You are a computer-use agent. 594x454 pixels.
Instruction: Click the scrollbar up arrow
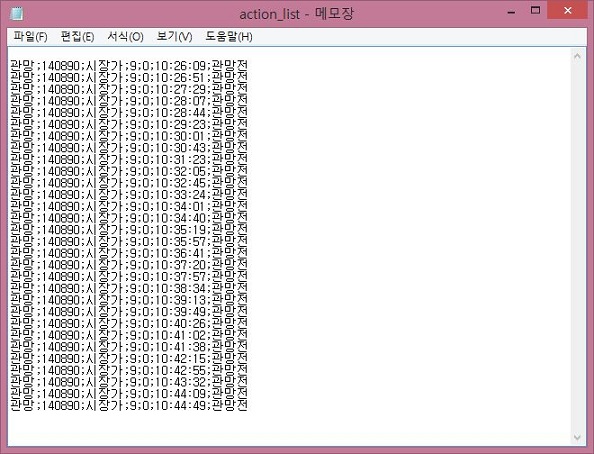click(x=577, y=57)
